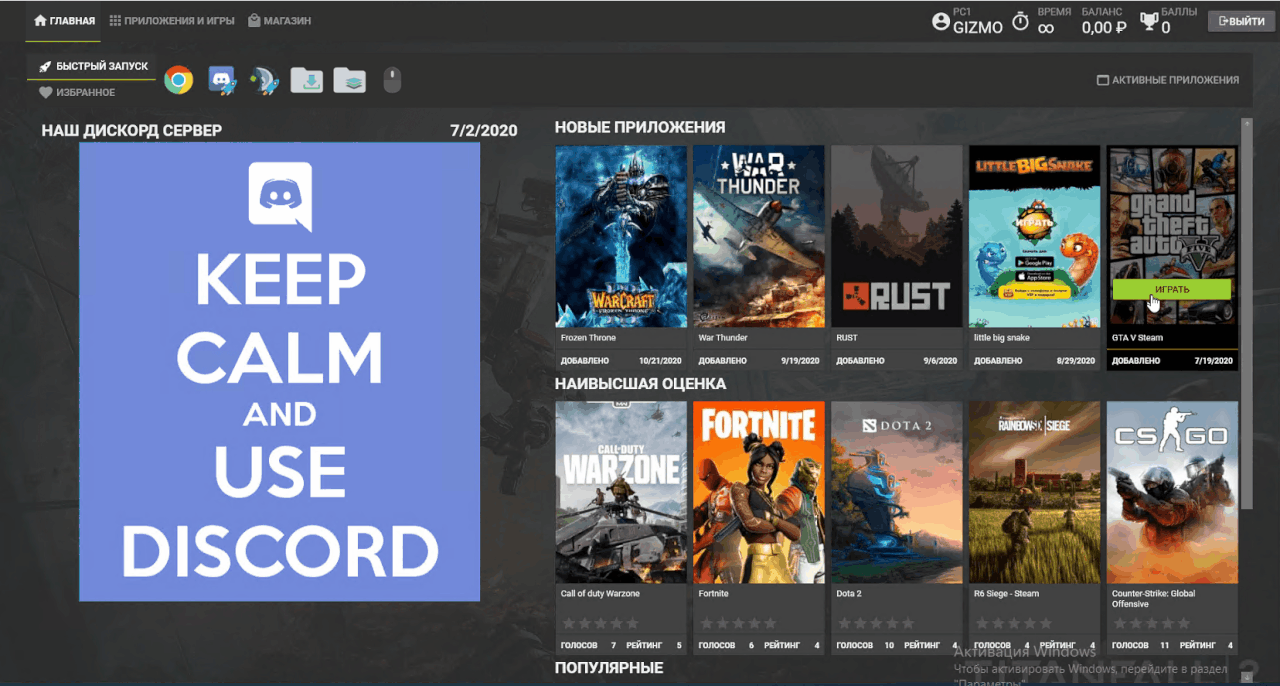Click the stopwatch time icon
The height and width of the screenshot is (686, 1280).
coord(1020,21)
